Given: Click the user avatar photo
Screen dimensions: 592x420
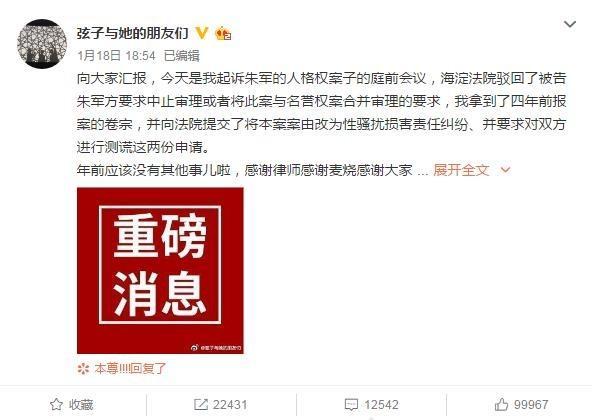Looking at the screenshot, I should tap(42, 44).
